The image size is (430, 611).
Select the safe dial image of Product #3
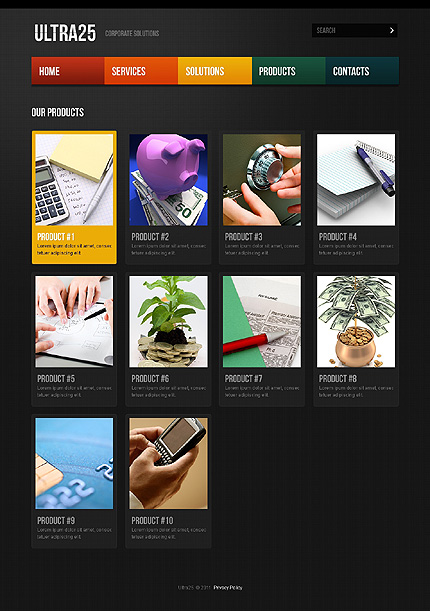pos(262,180)
